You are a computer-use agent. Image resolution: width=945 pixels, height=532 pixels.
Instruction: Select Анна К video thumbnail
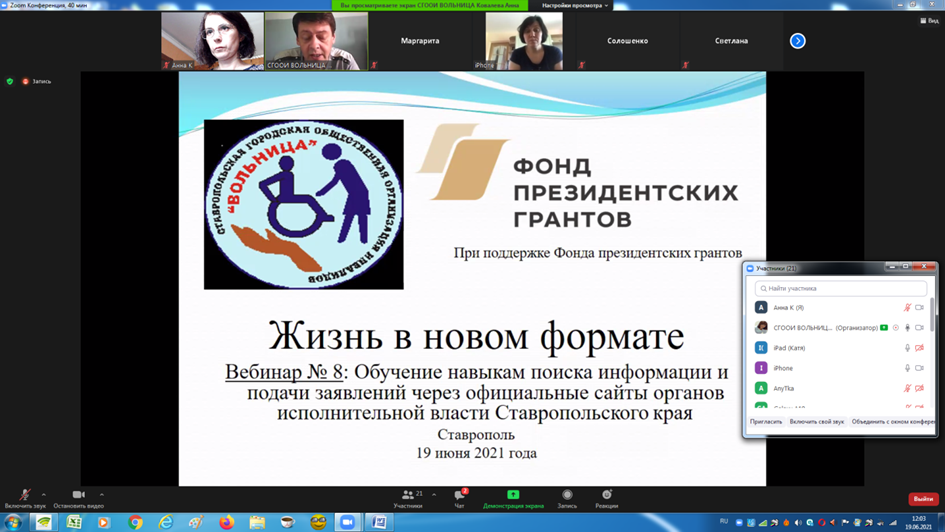coord(212,41)
